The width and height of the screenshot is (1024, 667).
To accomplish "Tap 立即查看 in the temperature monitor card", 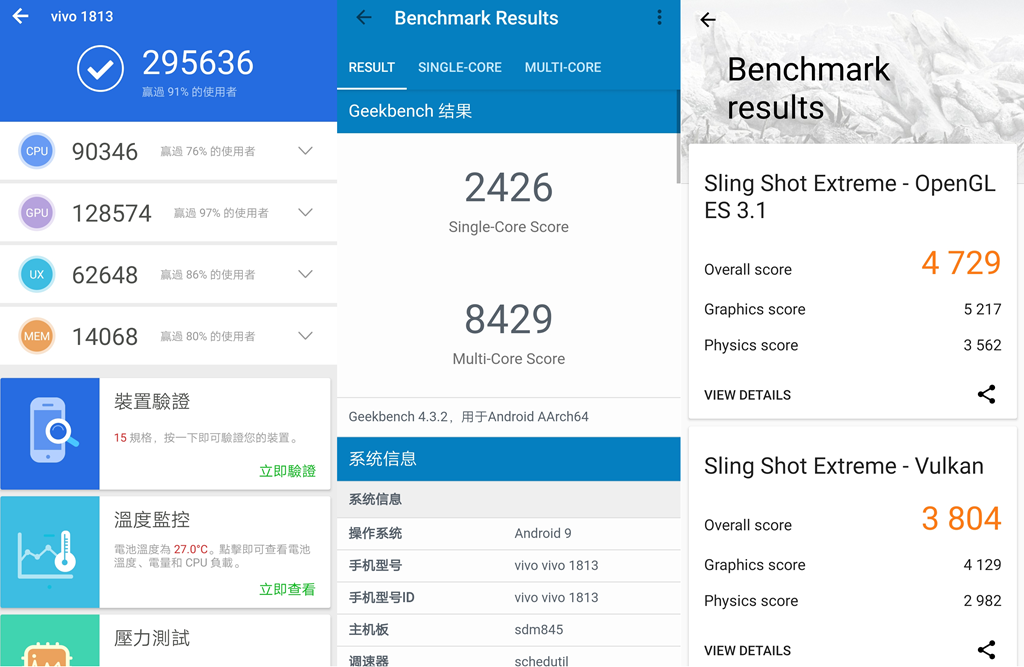I will click(x=287, y=589).
